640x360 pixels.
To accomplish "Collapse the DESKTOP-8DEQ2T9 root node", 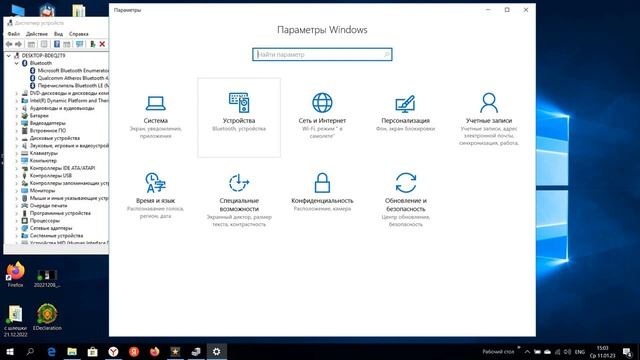I will click(9, 56).
